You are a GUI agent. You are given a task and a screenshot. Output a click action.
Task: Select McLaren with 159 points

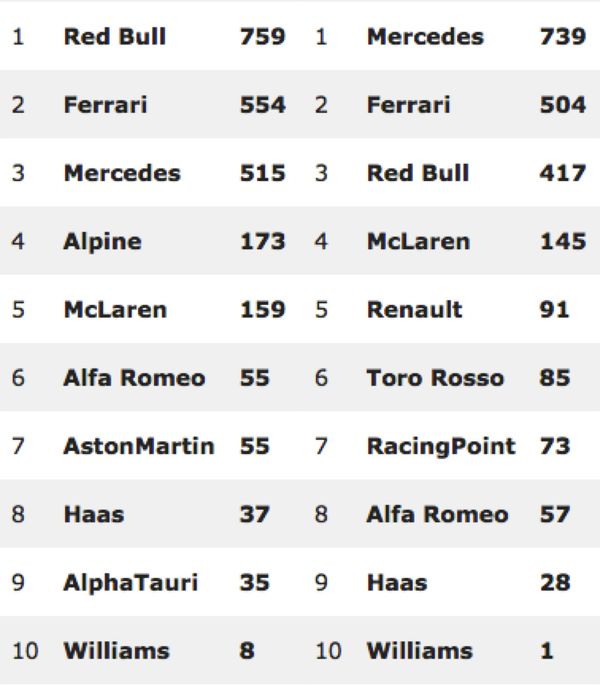click(x=114, y=309)
